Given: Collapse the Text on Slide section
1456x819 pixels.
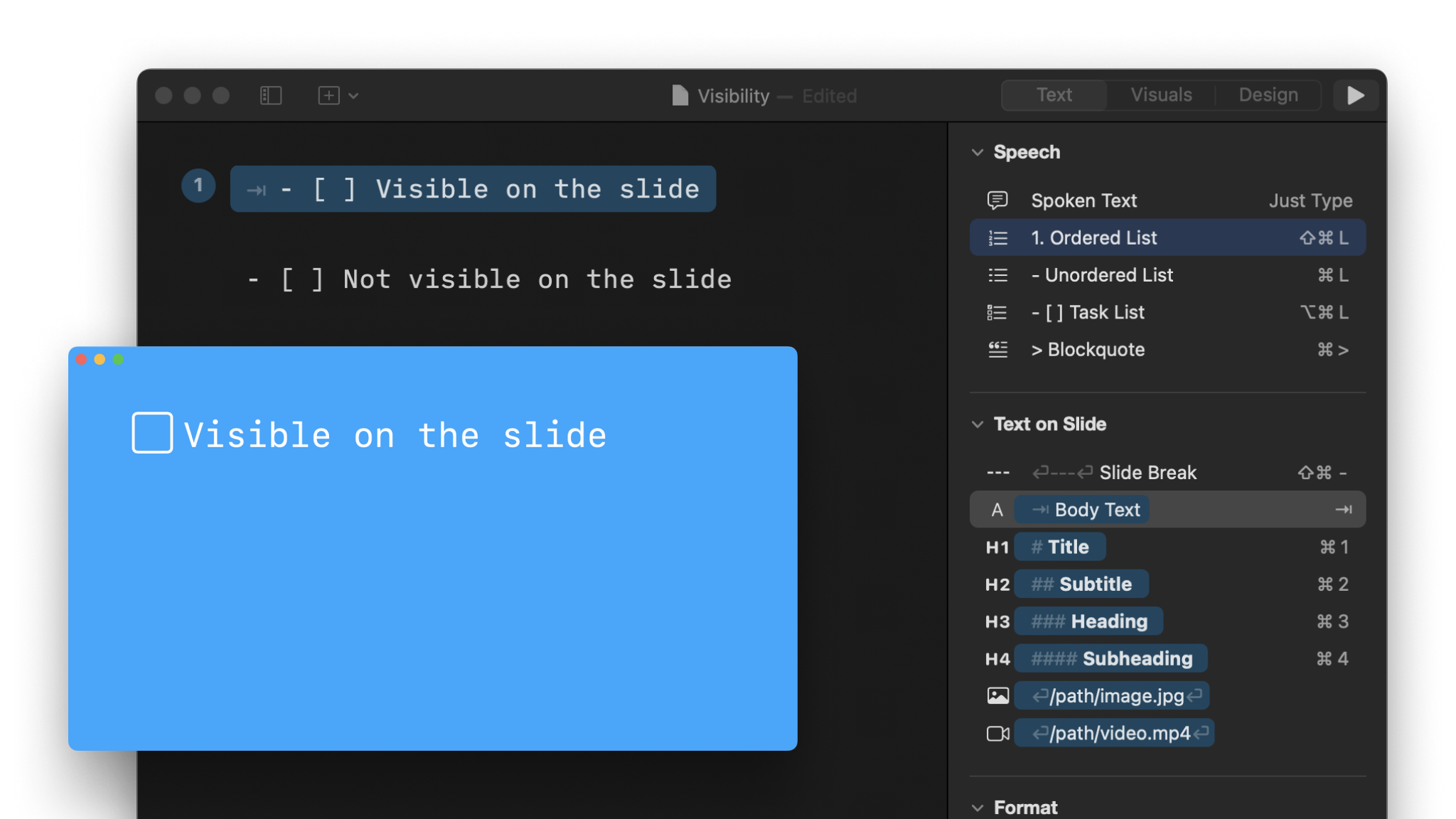Looking at the screenshot, I should [978, 424].
